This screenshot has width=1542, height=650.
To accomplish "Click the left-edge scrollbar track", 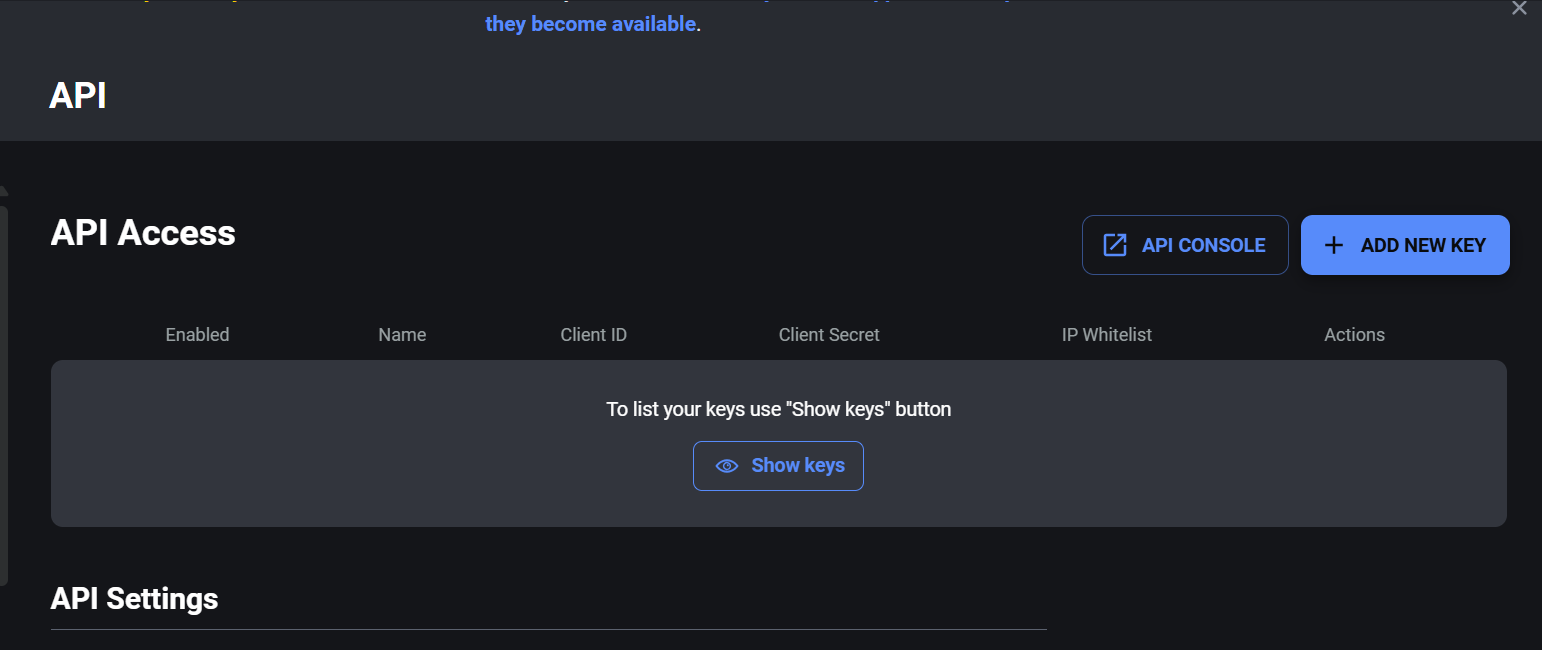I will point(5,390).
